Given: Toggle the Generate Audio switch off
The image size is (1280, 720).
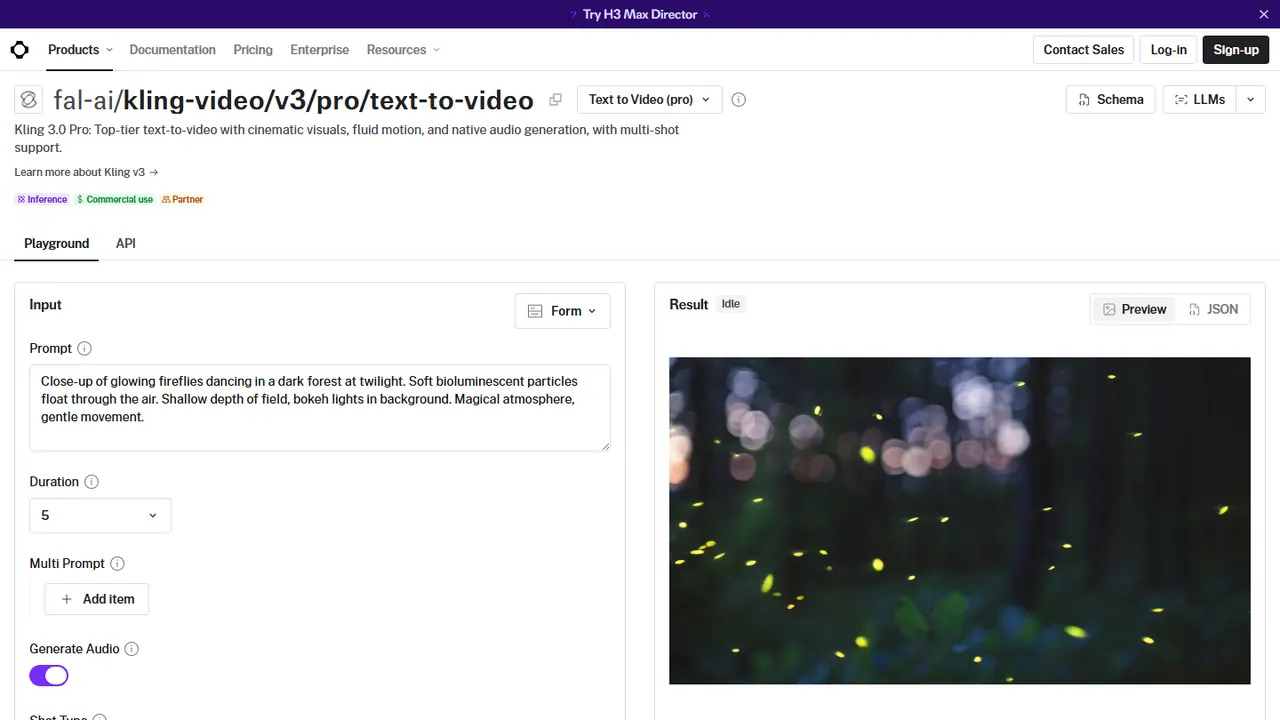Looking at the screenshot, I should point(49,676).
